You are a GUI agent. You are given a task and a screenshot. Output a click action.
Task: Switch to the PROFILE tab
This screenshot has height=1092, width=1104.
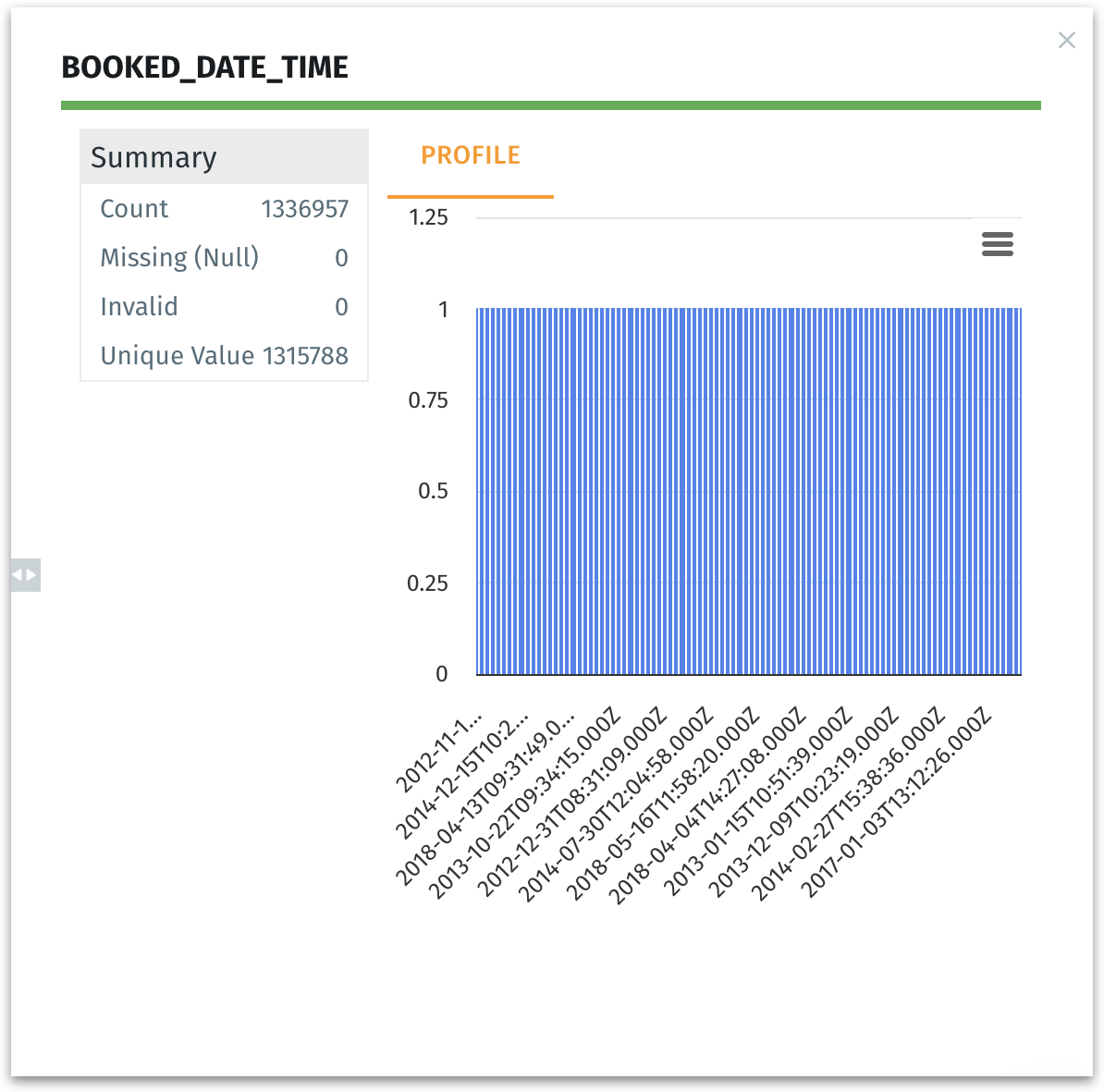point(471,155)
